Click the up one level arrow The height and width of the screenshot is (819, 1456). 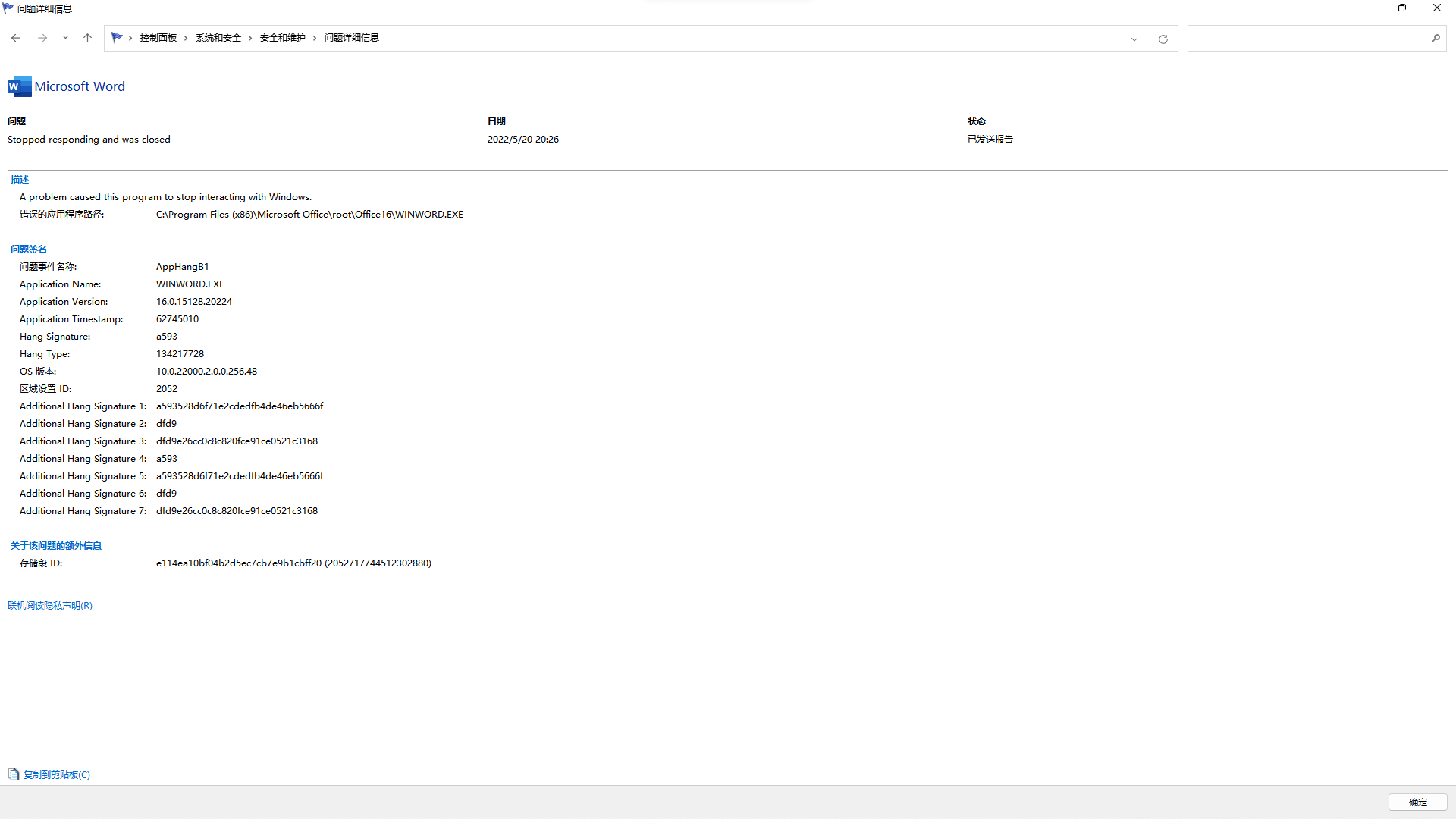coord(87,38)
